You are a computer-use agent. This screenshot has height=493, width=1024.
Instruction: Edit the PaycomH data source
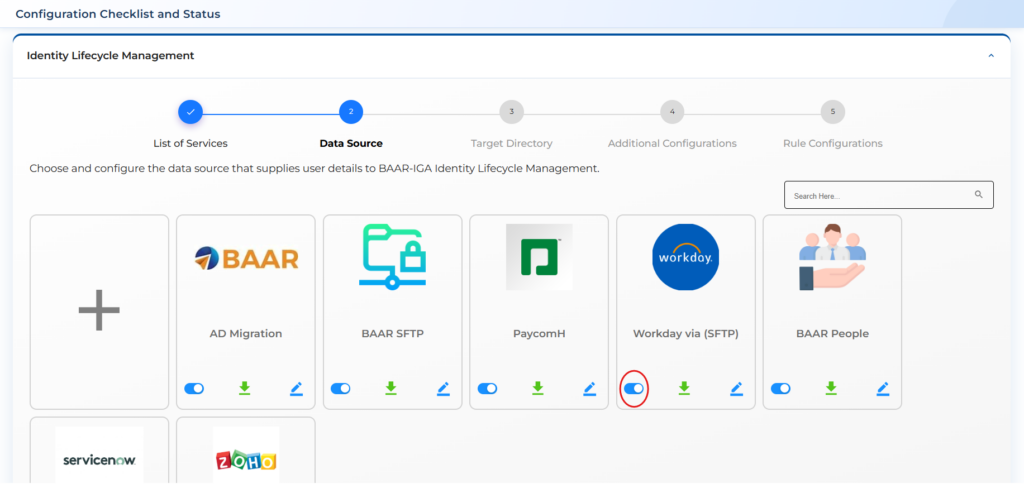click(x=590, y=389)
